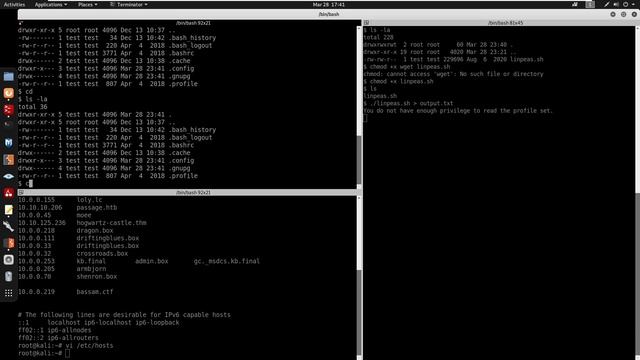640x360 pixels.
Task: Click the workspace indicator in the top bar
Action: [x=590, y=4]
